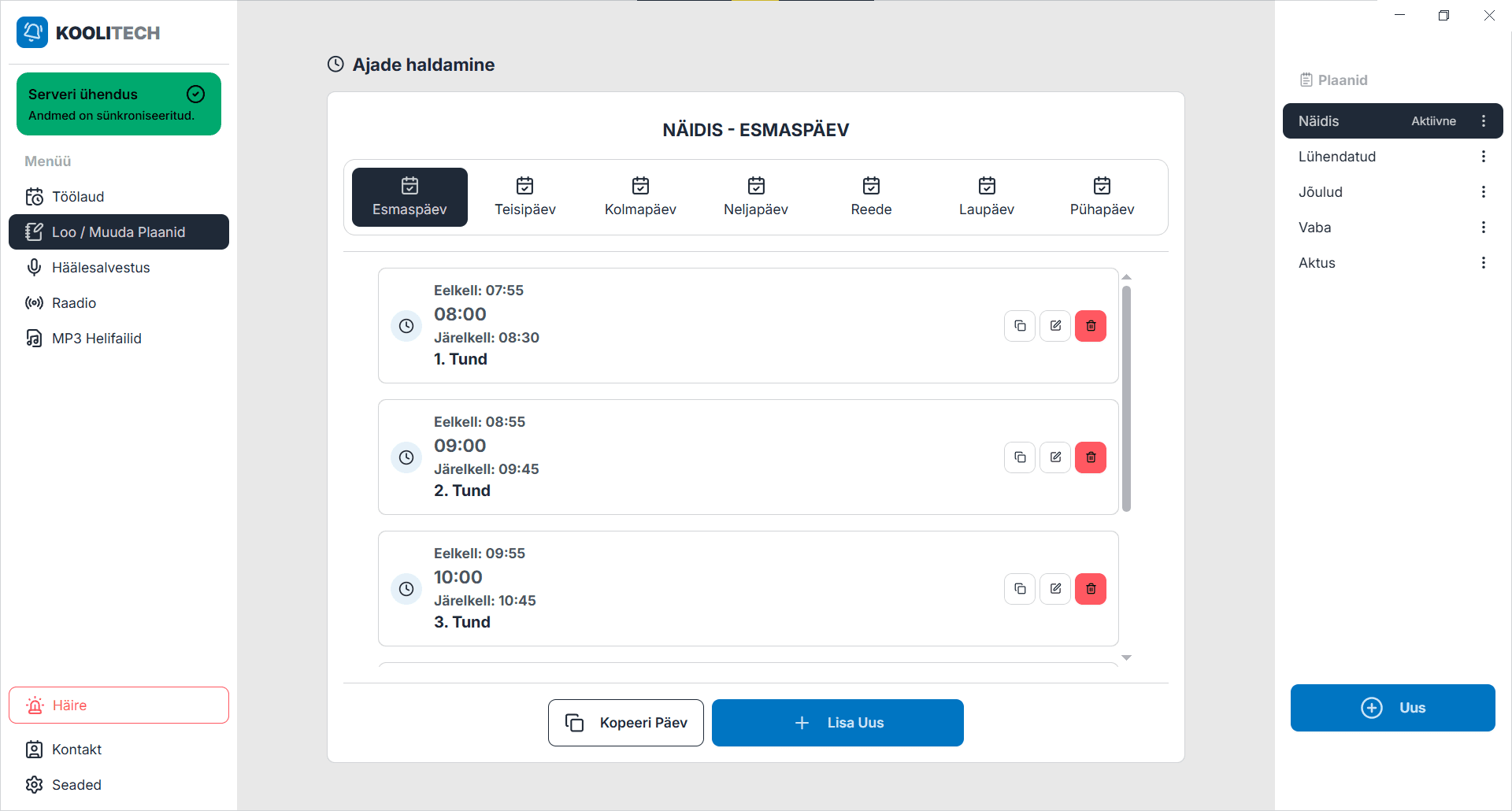Switch to the Laupäev day tab
Image resolution: width=1512 pixels, height=811 pixels.
click(987, 197)
